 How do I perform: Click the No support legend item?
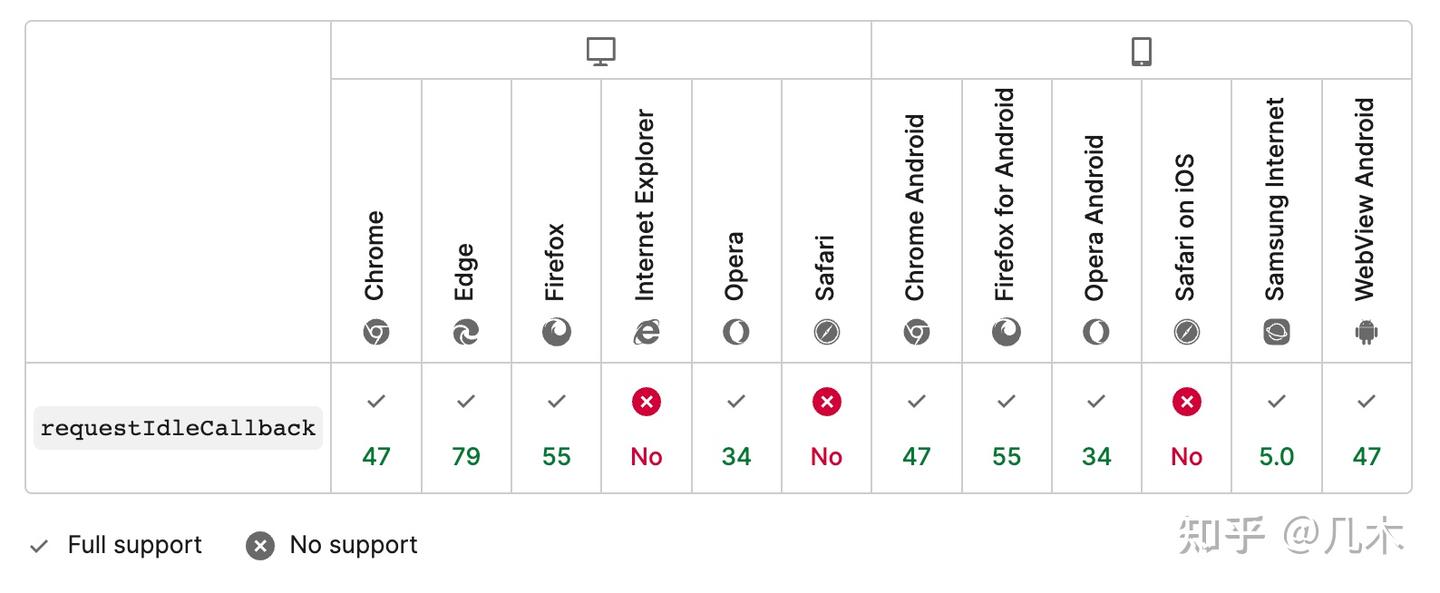point(332,545)
